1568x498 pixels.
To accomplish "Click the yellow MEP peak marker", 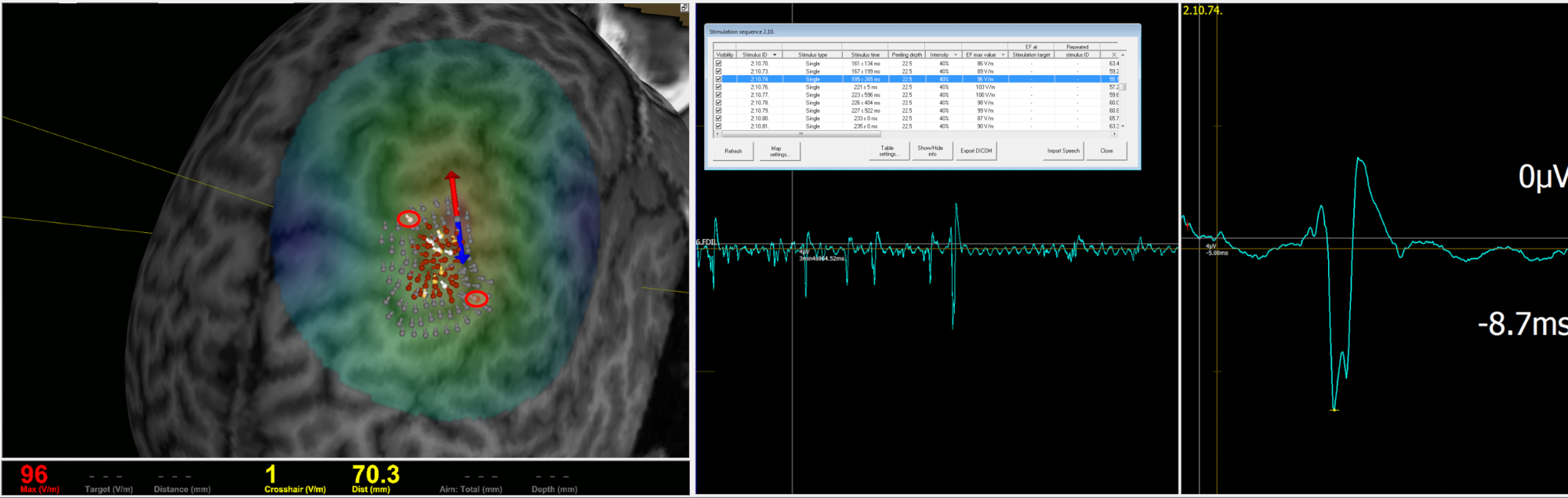I will point(1334,409).
